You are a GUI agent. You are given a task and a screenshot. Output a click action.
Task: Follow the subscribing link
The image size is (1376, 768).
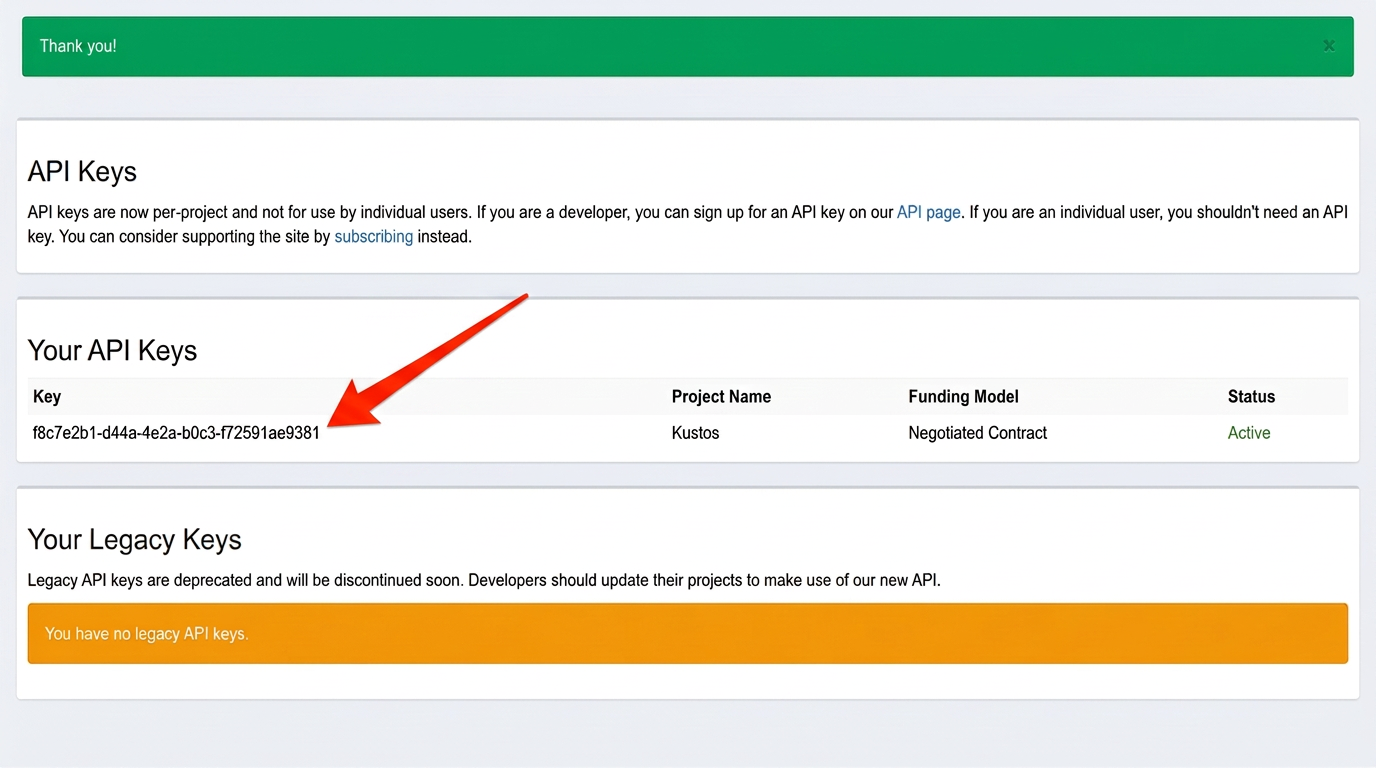(373, 237)
